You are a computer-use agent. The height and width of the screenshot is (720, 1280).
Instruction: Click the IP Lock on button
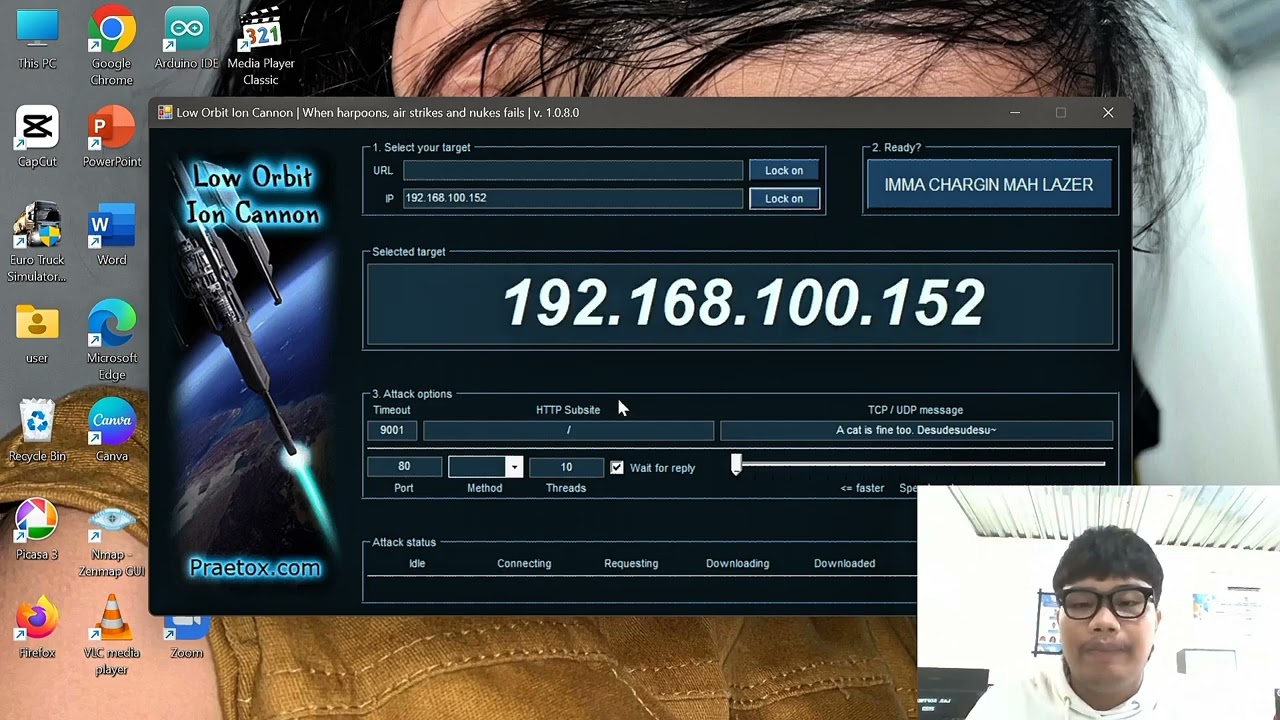784,198
